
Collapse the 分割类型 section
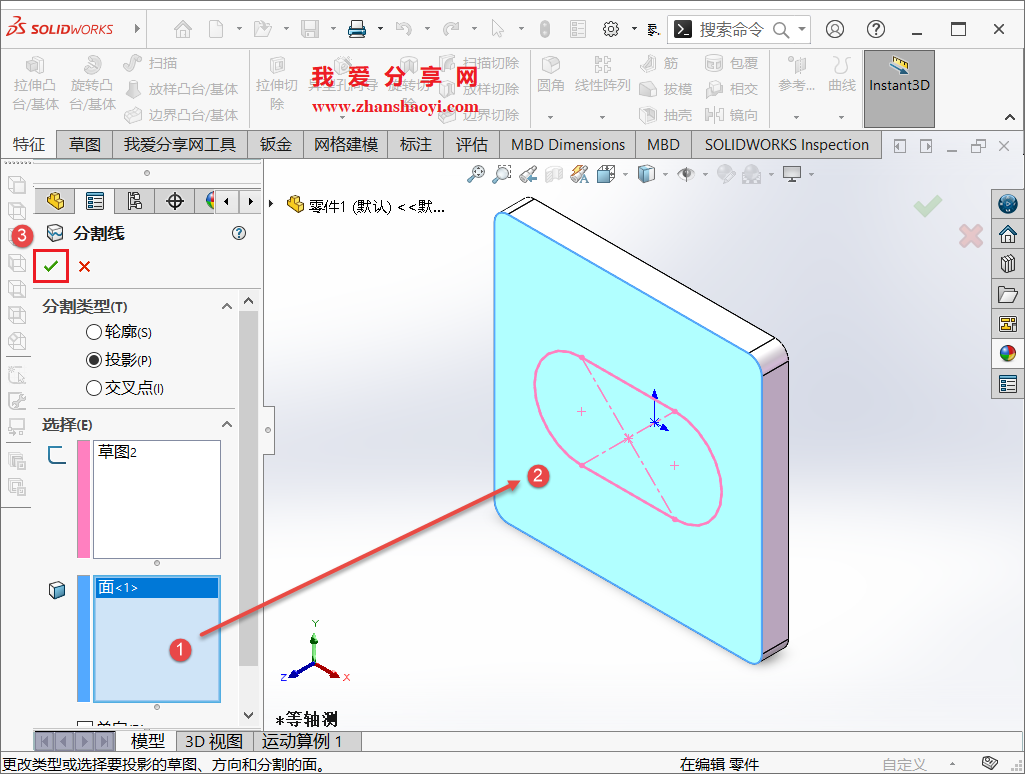(x=227, y=306)
